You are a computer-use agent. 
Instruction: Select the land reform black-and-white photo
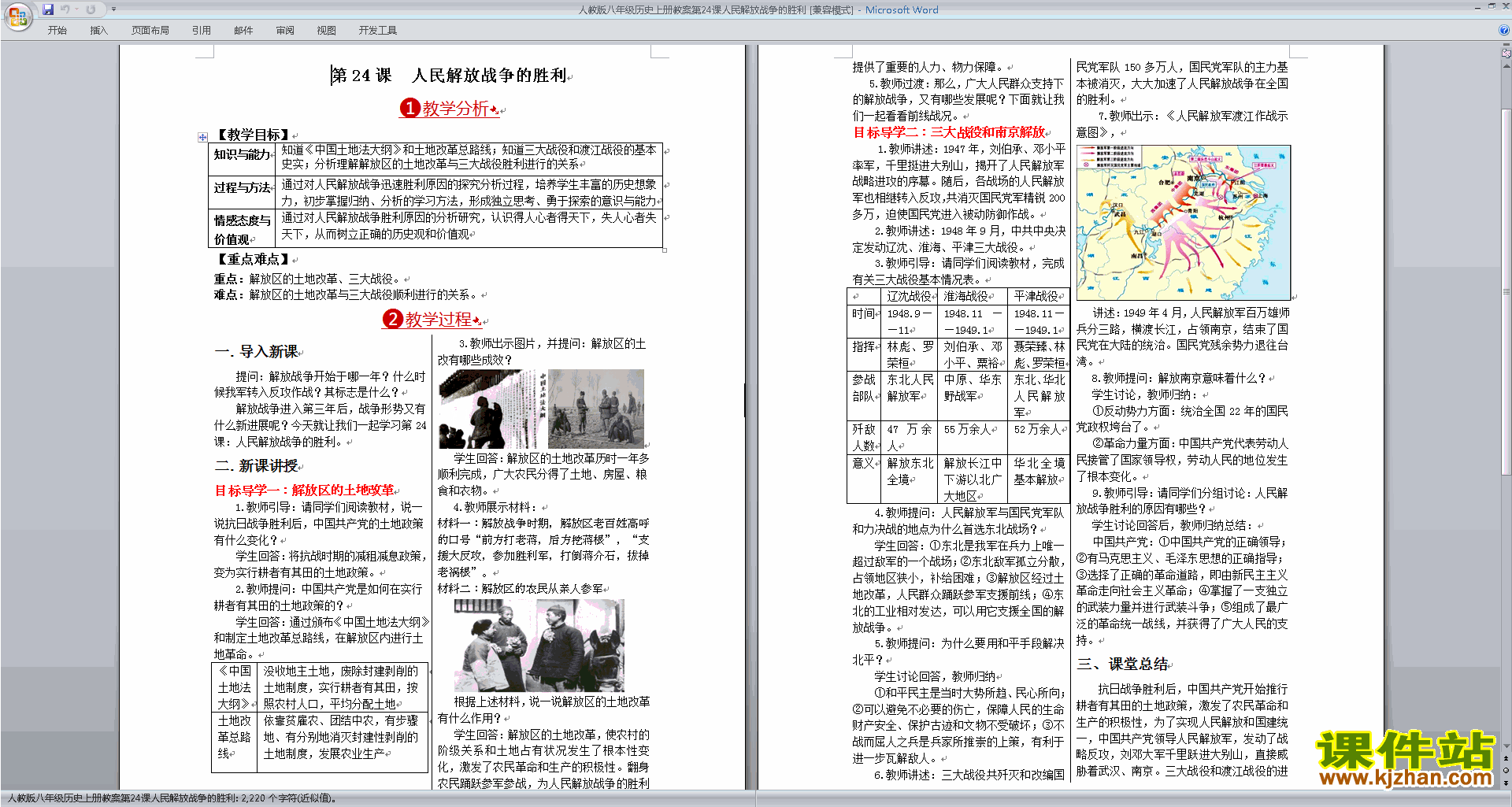(x=492, y=409)
